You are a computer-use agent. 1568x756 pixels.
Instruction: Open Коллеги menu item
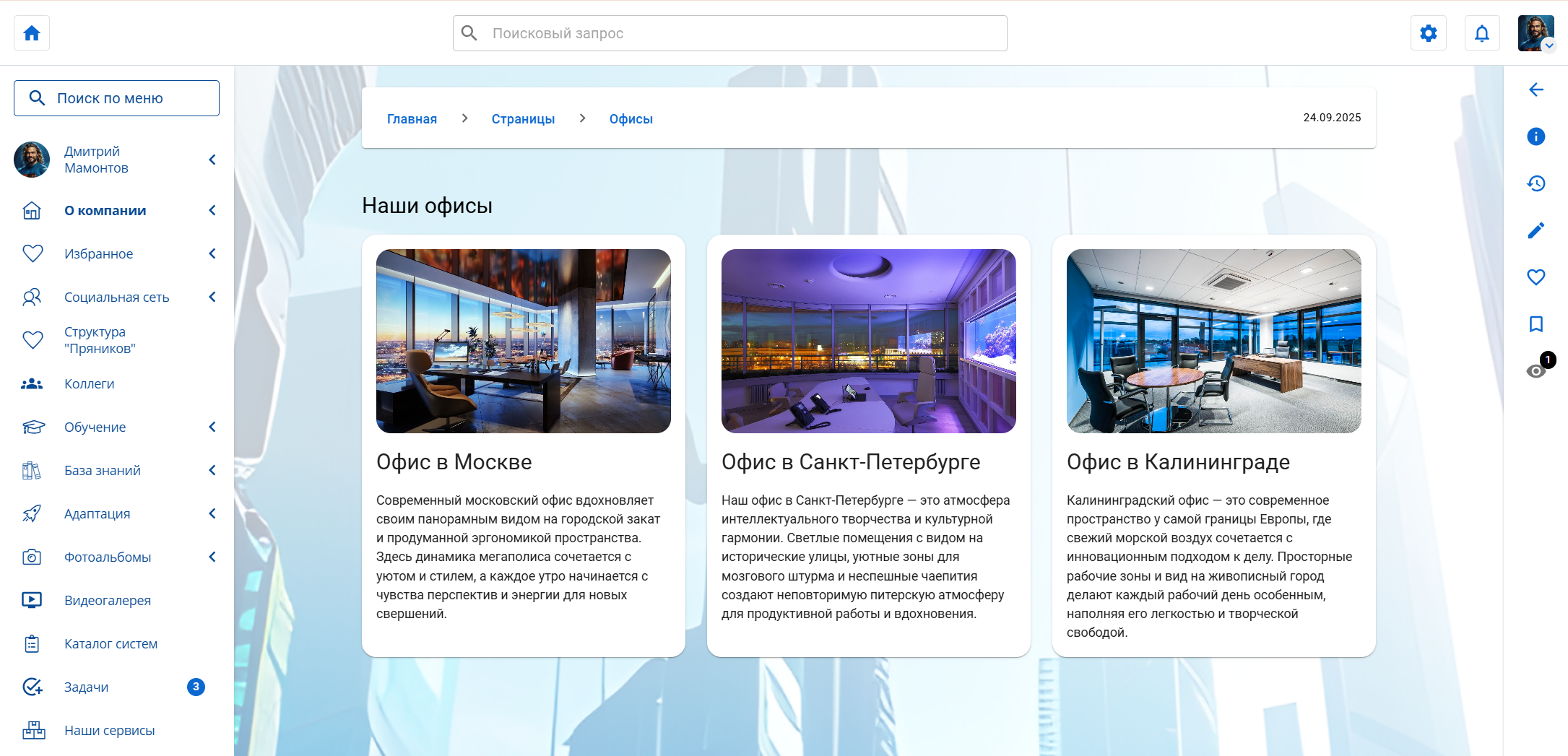tap(90, 383)
